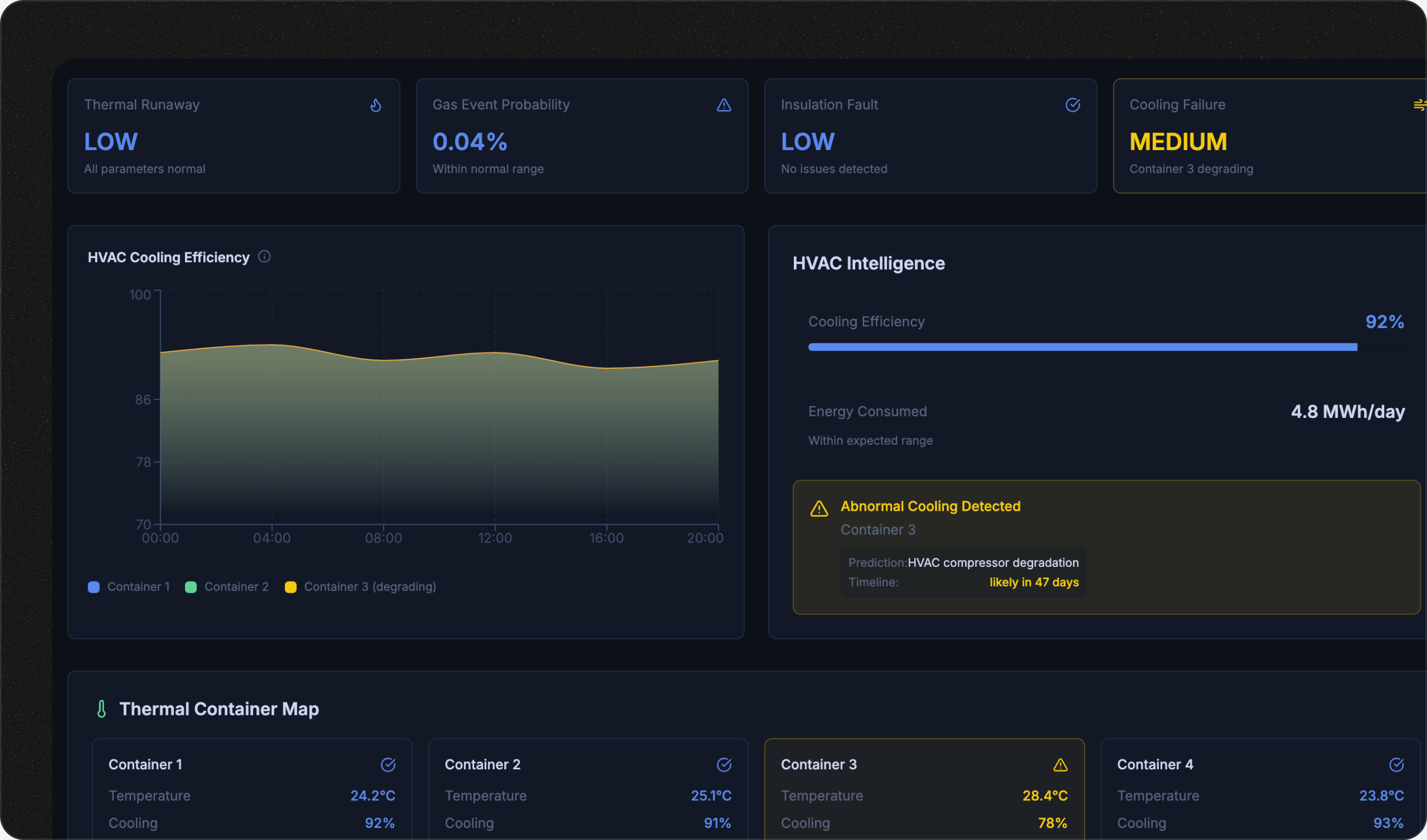Image resolution: width=1427 pixels, height=840 pixels.
Task: Click the cooling efficiency area chart
Action: (x=439, y=434)
